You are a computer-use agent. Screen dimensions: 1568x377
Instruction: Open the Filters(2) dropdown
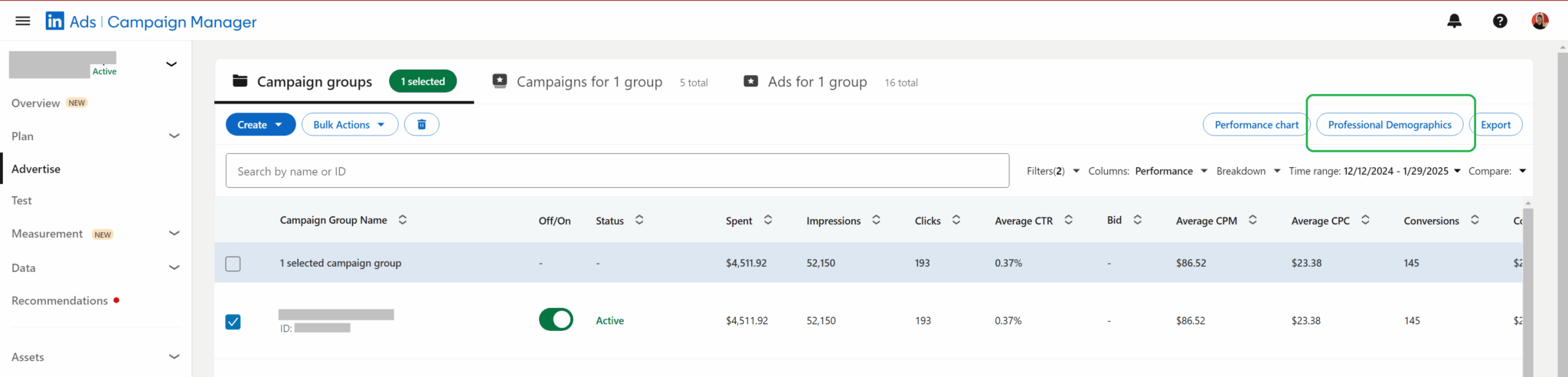[1053, 171]
